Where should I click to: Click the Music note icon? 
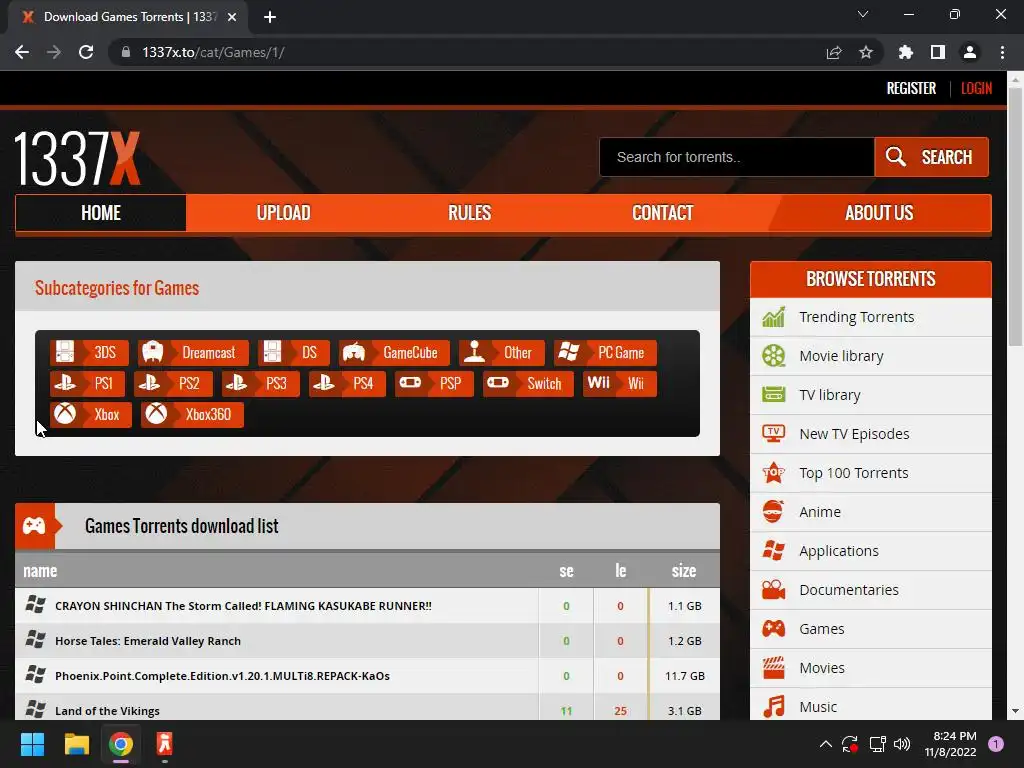pyautogui.click(x=774, y=707)
